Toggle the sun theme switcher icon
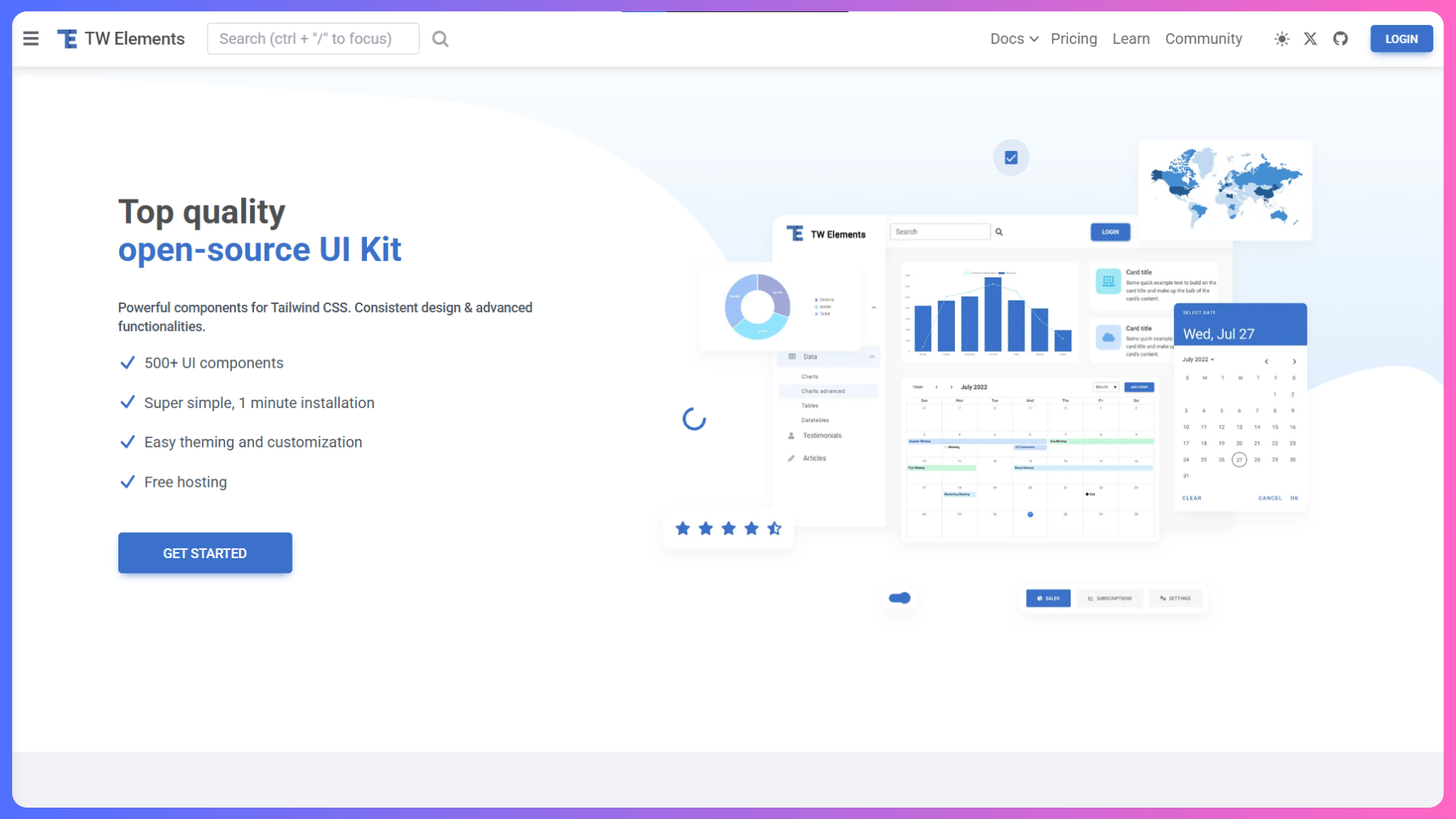This screenshot has width=1456, height=819. click(1282, 39)
